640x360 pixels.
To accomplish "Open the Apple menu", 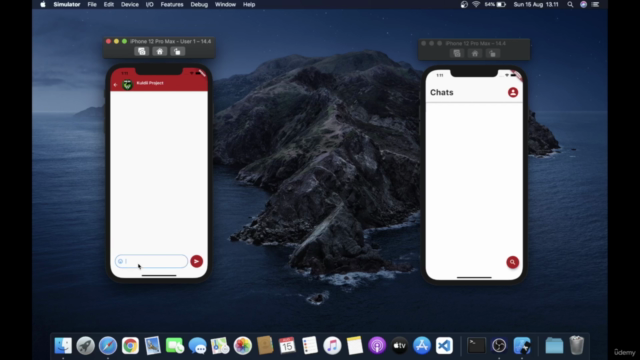I will click(x=43, y=4).
